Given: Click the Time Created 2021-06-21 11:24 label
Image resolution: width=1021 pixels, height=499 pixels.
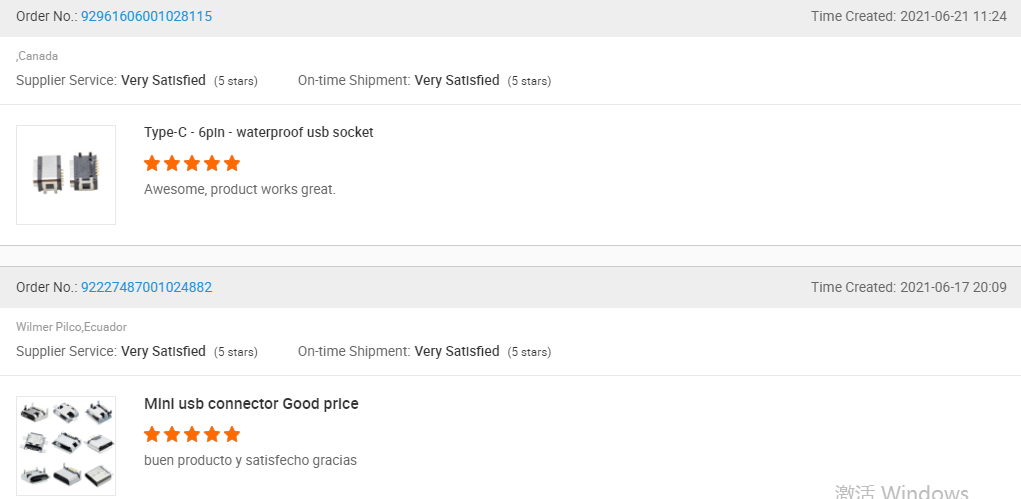Looking at the screenshot, I should 909,16.
